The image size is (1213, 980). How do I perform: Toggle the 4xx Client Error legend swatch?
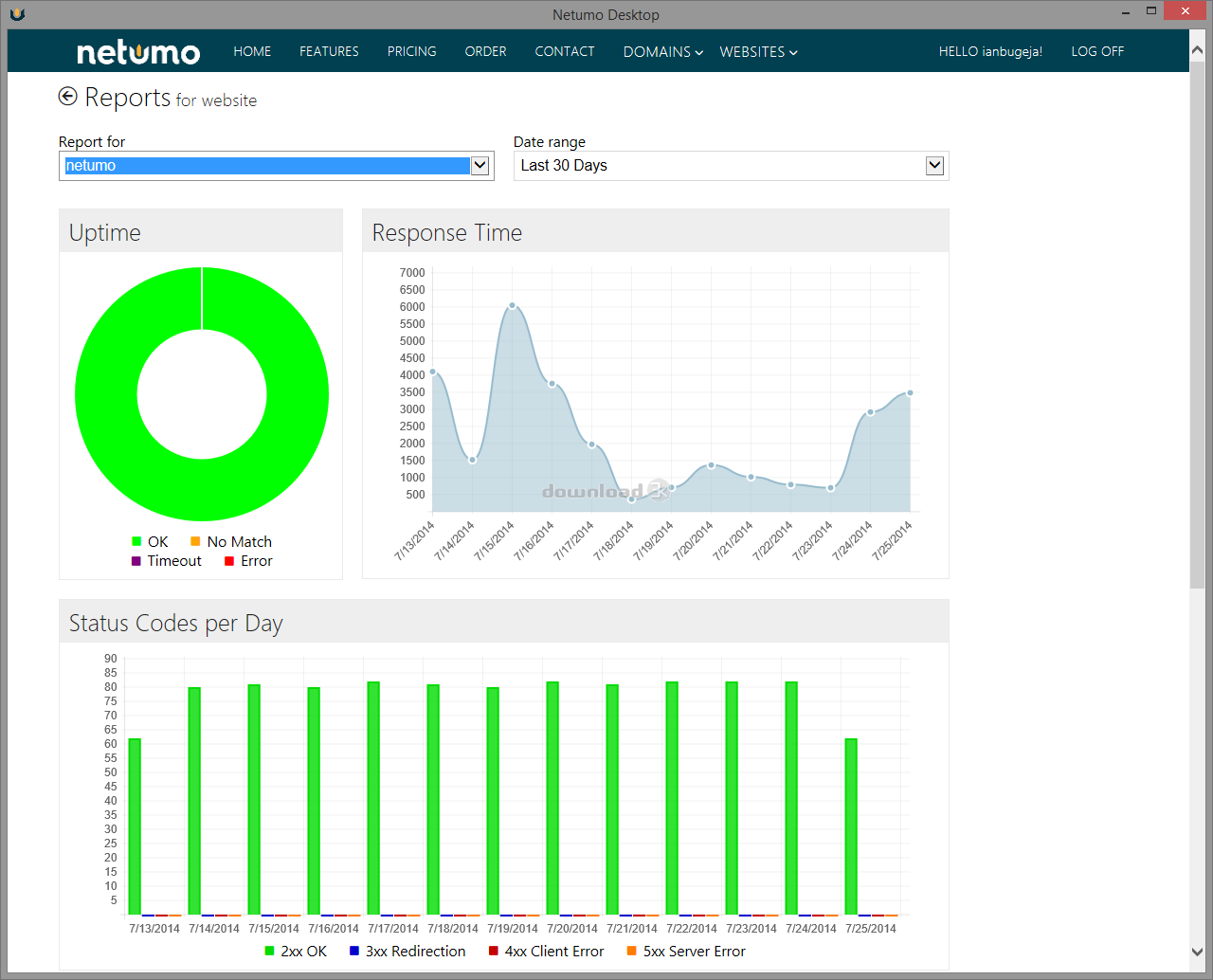(x=493, y=951)
